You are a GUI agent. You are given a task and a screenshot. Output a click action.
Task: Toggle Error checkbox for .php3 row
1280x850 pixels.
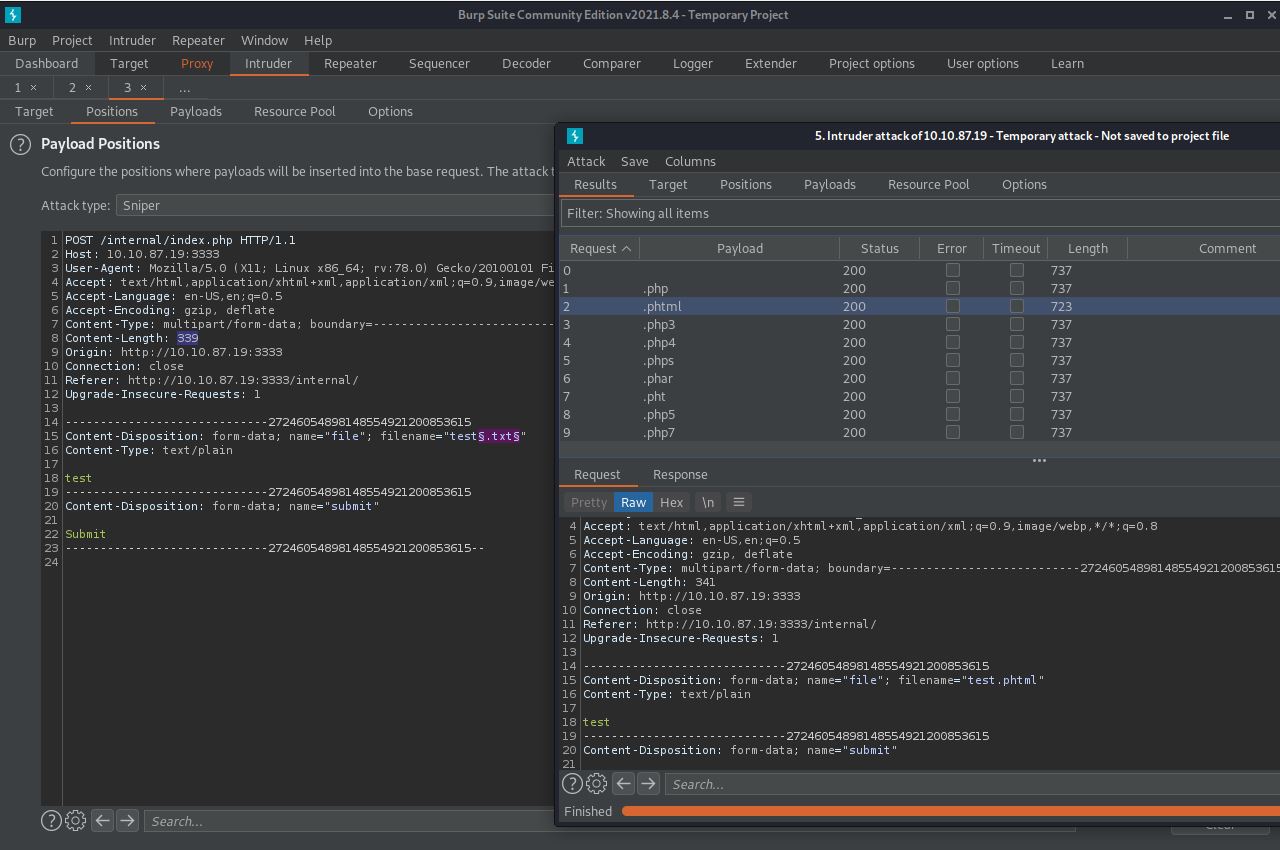(953, 324)
